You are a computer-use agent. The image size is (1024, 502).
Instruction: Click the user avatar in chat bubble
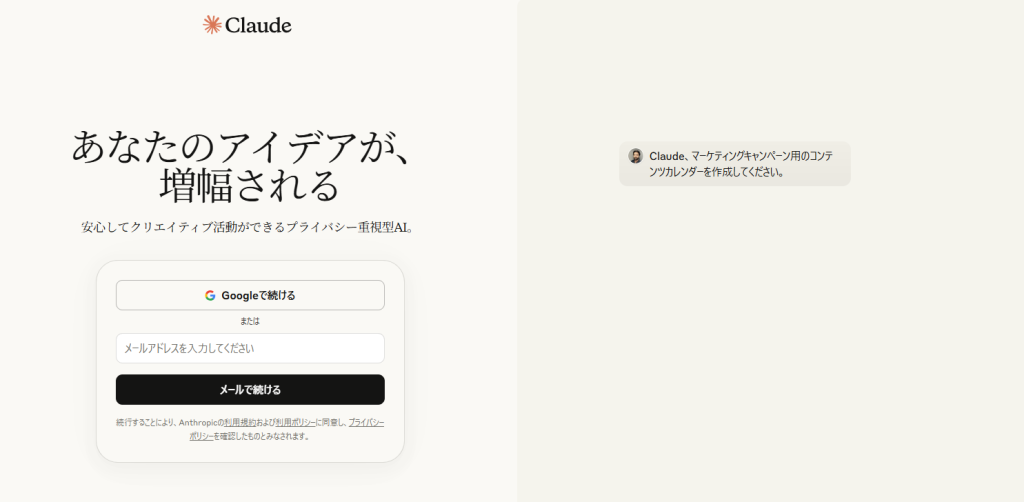(x=635, y=156)
